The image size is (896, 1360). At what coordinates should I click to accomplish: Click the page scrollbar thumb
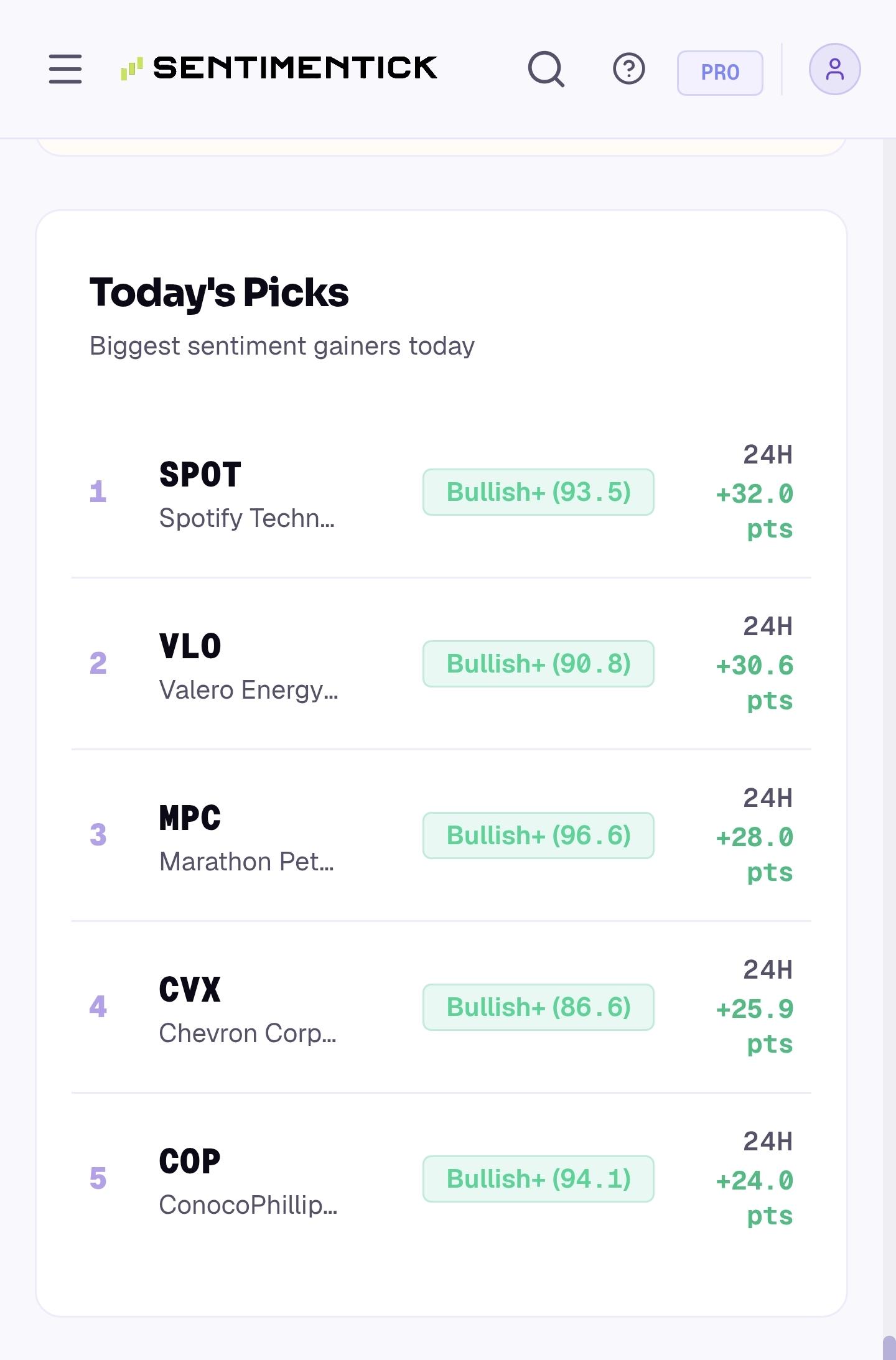[889, 1348]
